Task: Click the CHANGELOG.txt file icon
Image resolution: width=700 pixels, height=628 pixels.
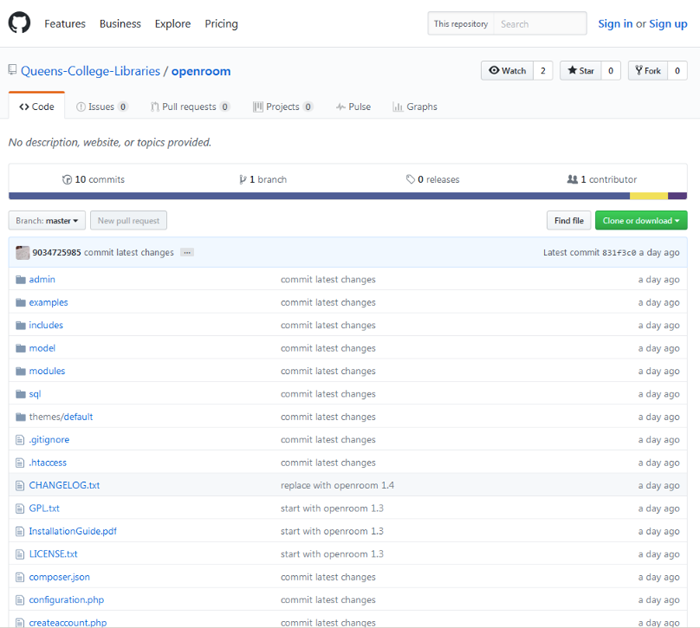Action: 20,486
